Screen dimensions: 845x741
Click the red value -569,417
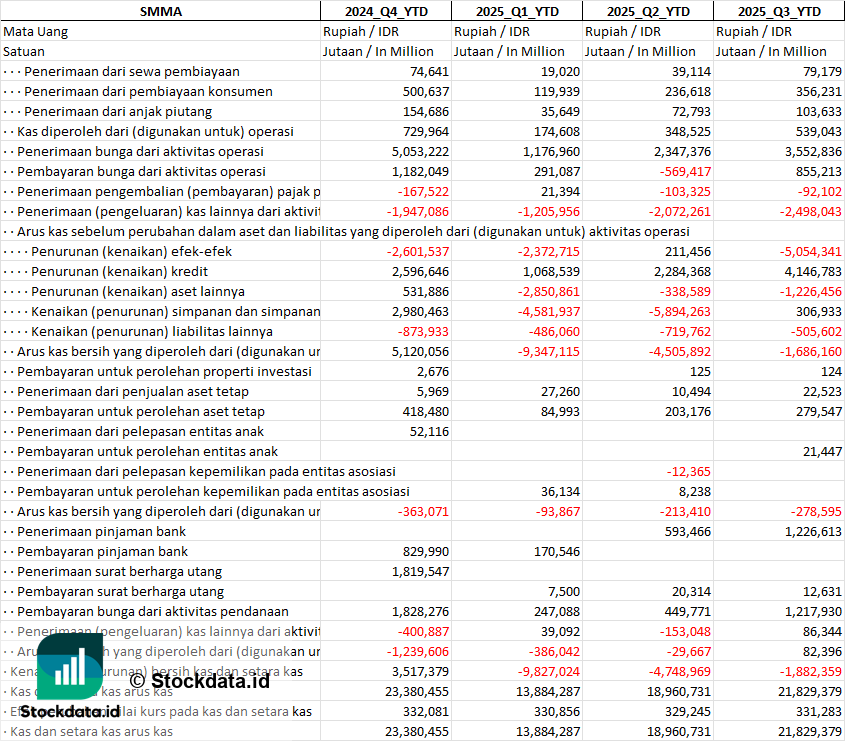coord(685,171)
